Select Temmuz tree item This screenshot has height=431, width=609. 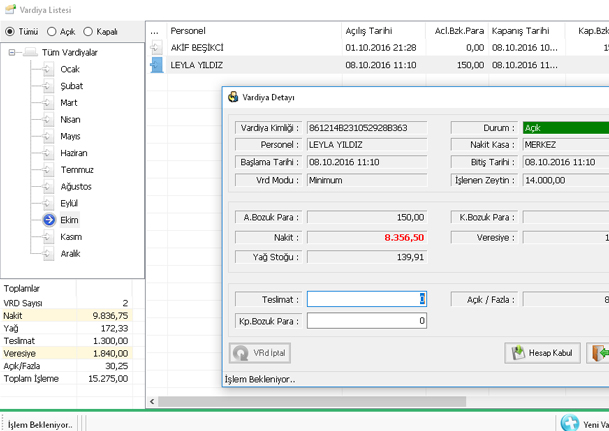click(x=77, y=170)
